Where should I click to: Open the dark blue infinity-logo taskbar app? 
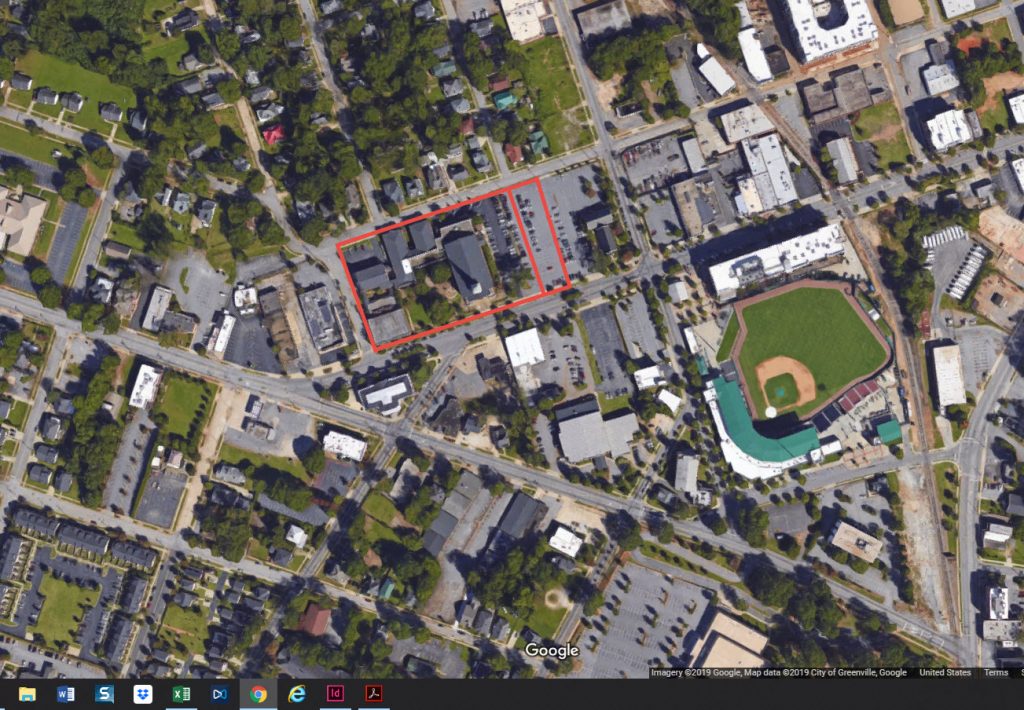pos(220,694)
